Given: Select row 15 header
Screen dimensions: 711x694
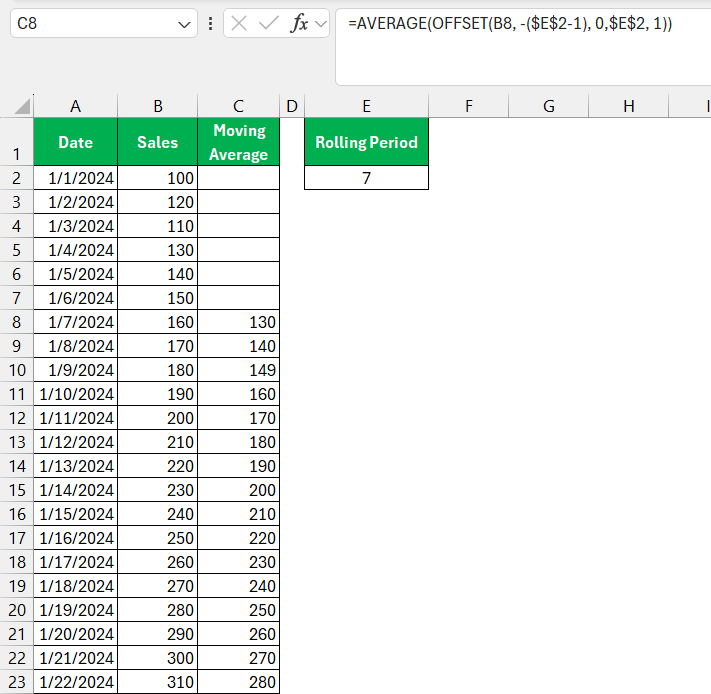Looking at the screenshot, I should (x=16, y=490).
